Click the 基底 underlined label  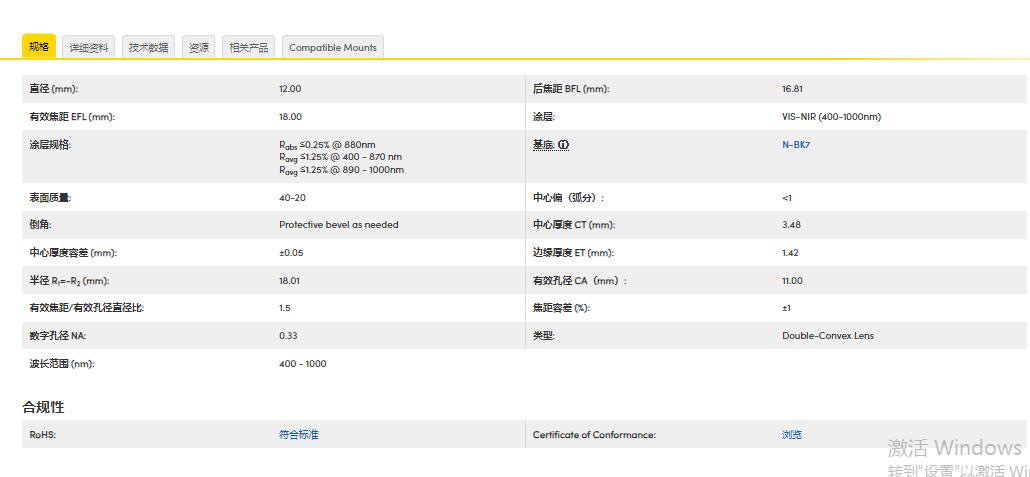point(543,145)
